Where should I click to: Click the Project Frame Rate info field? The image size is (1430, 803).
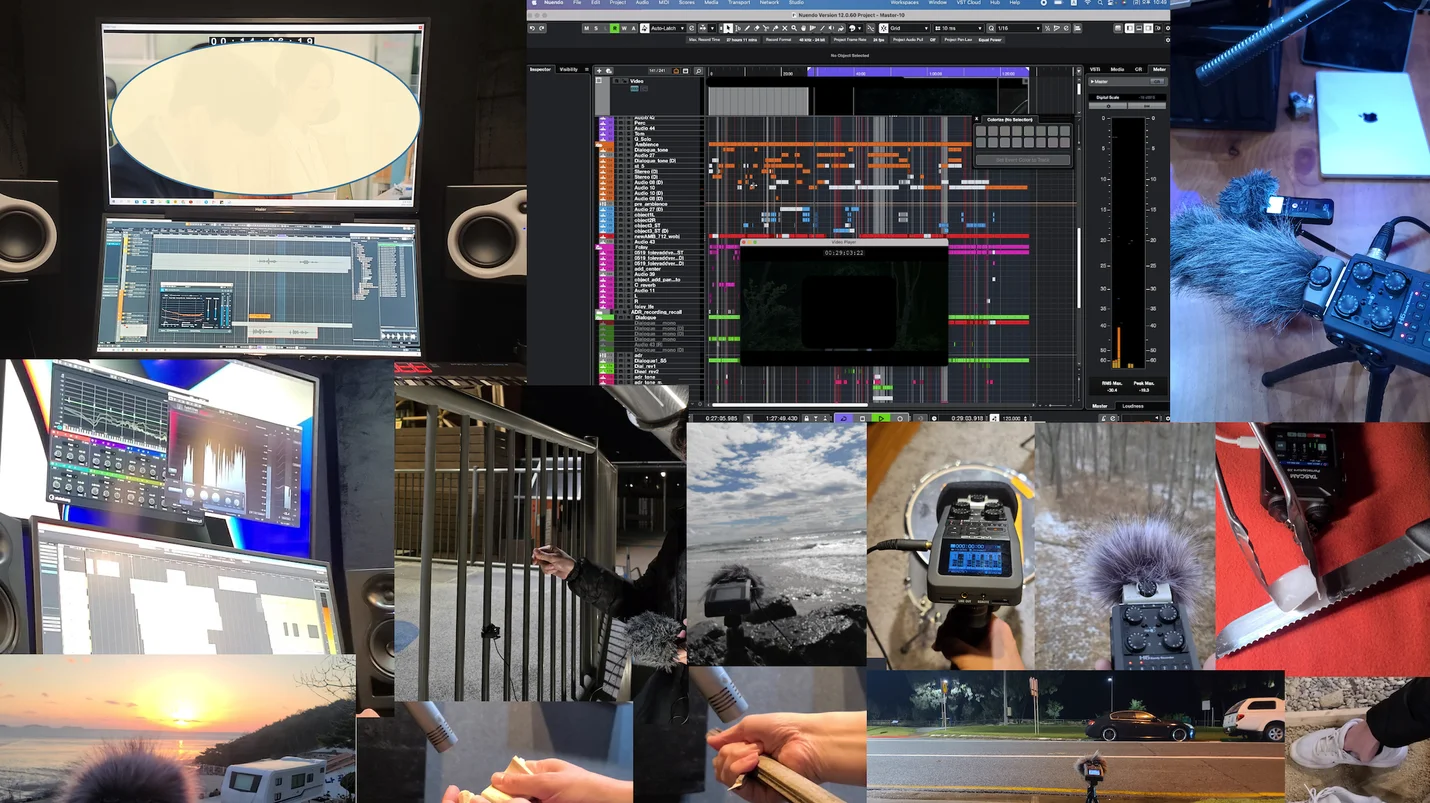click(860, 40)
